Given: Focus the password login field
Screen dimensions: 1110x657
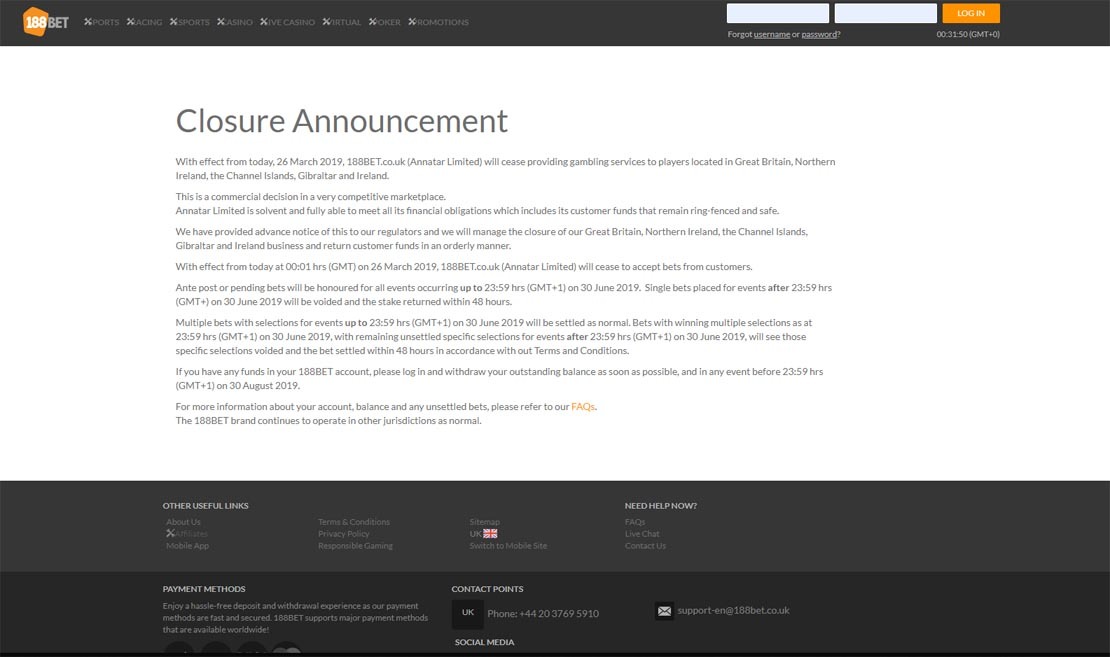Looking at the screenshot, I should [886, 13].
